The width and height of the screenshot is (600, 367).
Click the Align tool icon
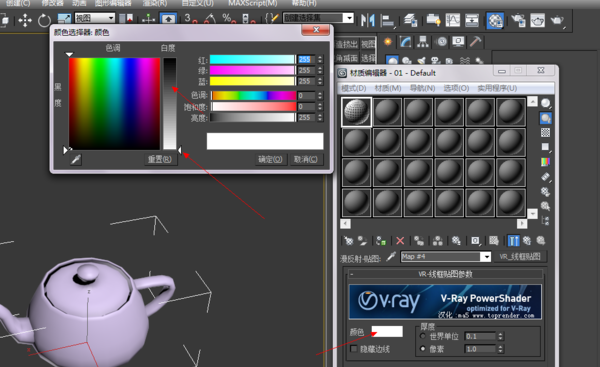388,21
